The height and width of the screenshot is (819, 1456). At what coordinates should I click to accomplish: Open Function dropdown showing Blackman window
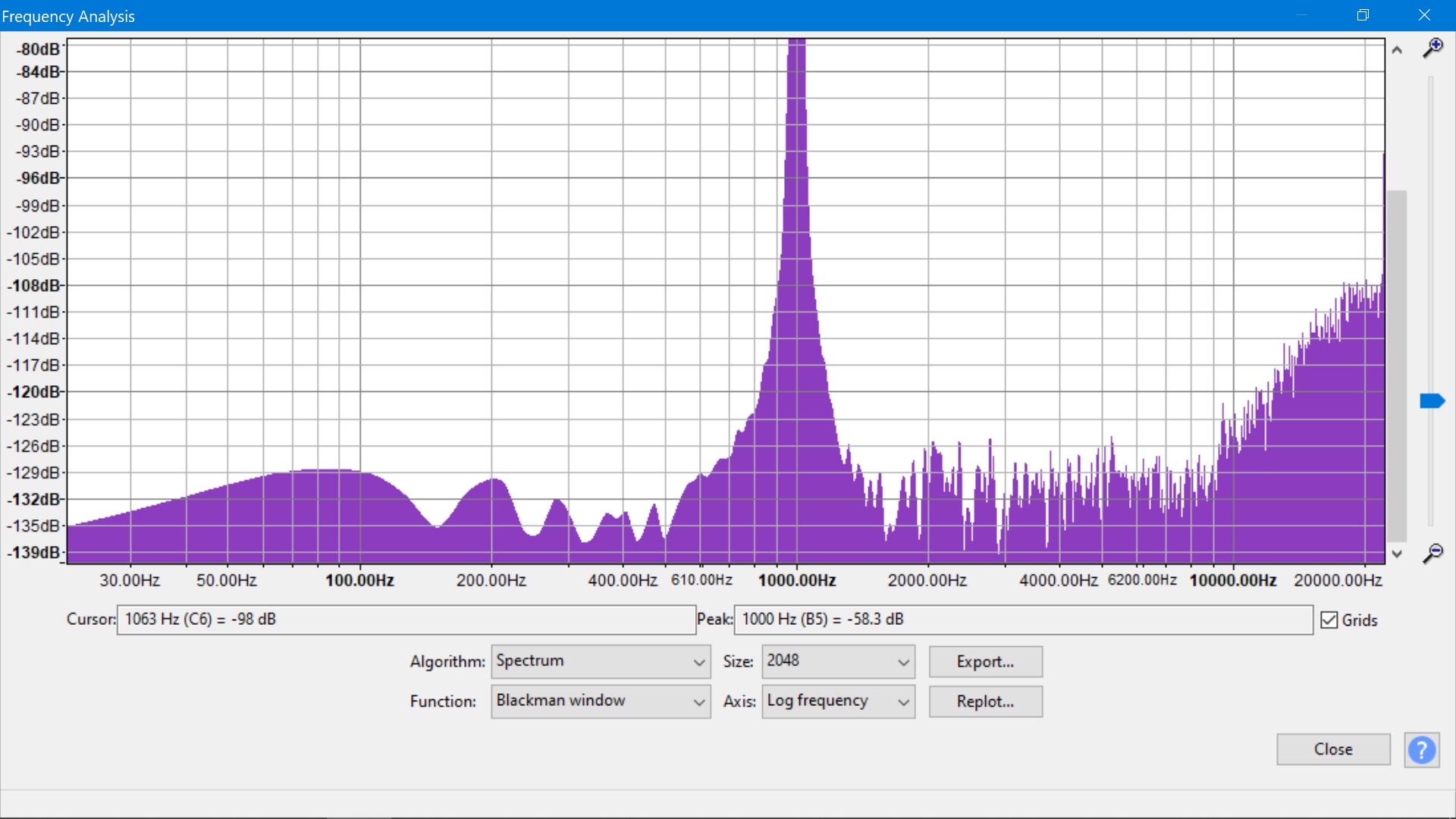601,701
